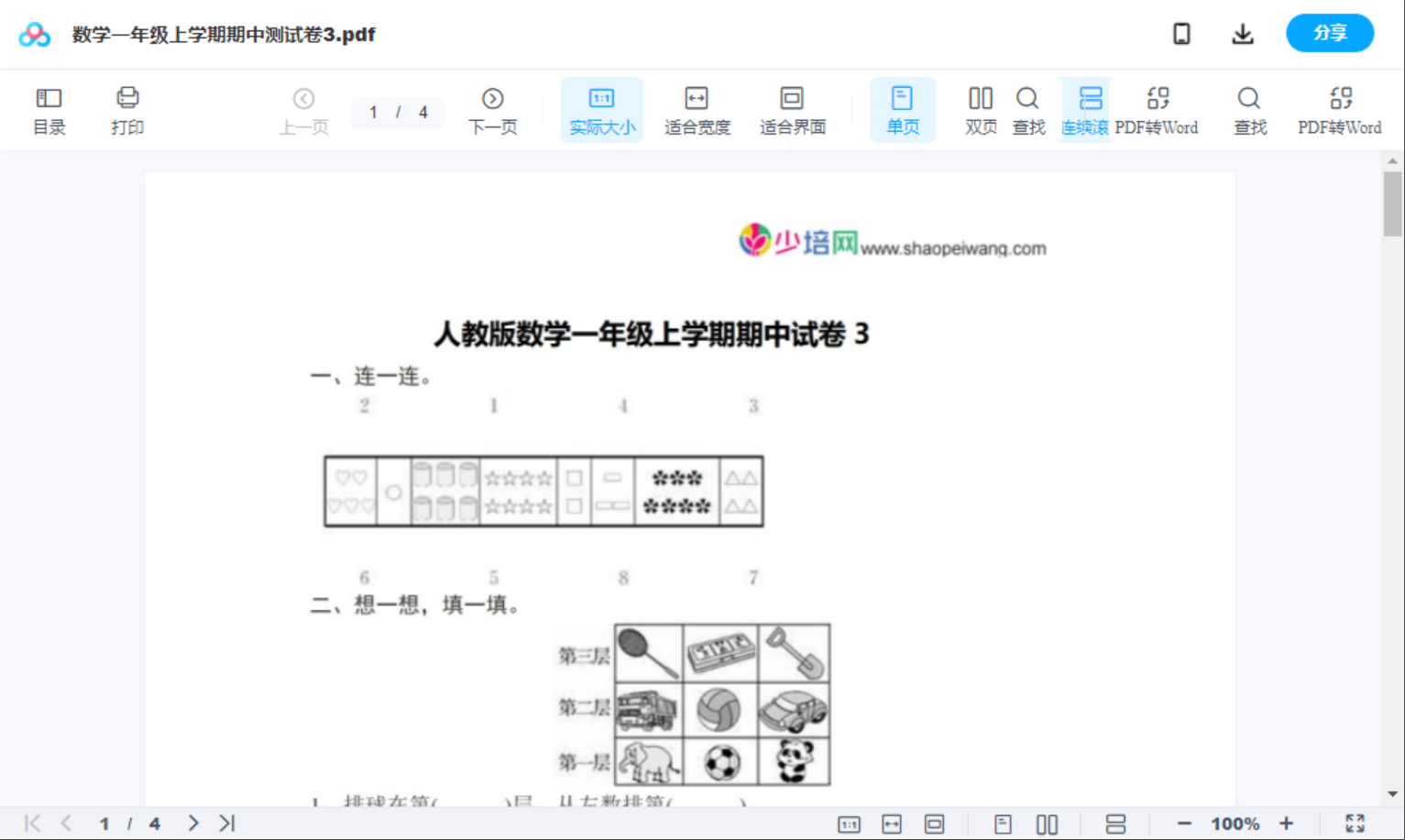
Task: Activate the fullscreen icon in bottom bar
Action: tap(1356, 823)
